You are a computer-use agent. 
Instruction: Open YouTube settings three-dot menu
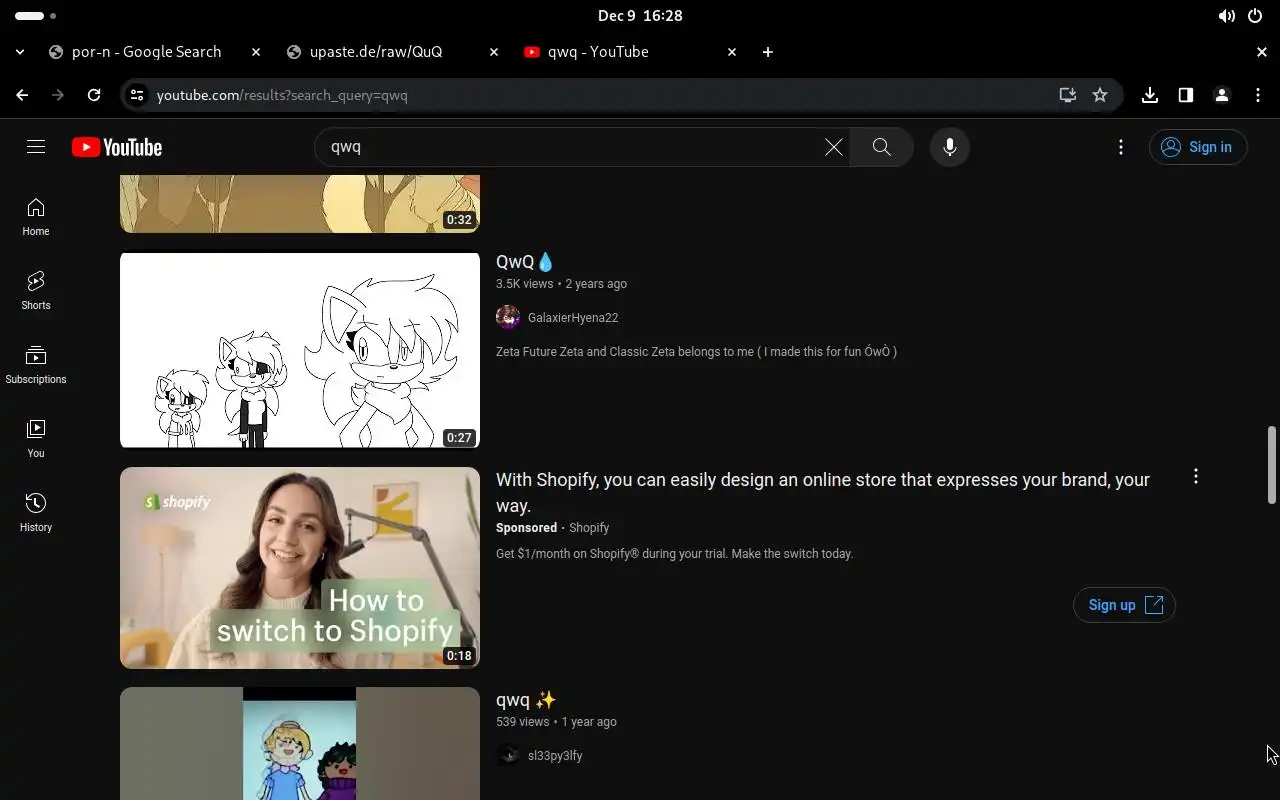click(x=1121, y=147)
